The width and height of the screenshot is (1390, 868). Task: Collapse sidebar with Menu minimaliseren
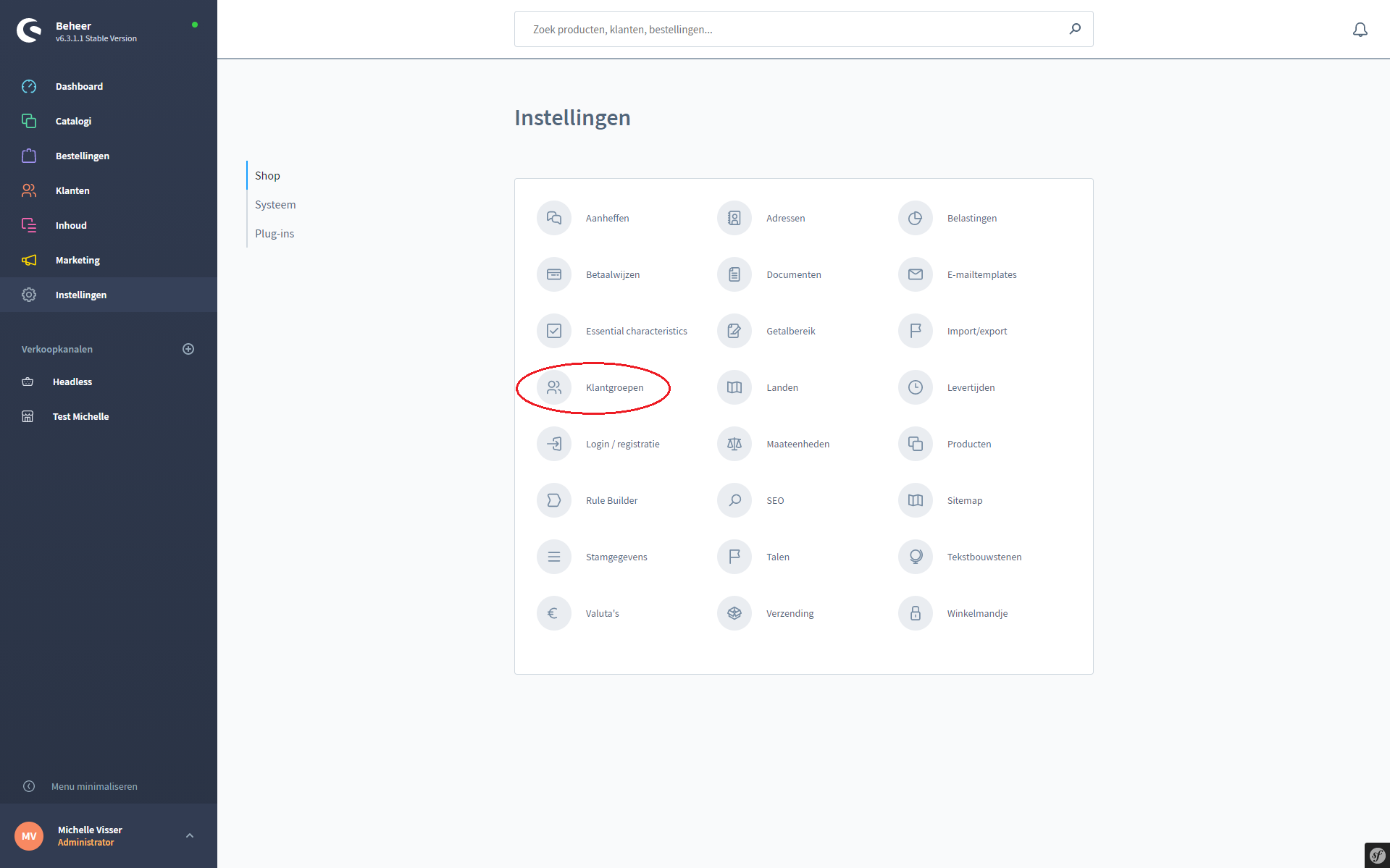click(x=94, y=786)
